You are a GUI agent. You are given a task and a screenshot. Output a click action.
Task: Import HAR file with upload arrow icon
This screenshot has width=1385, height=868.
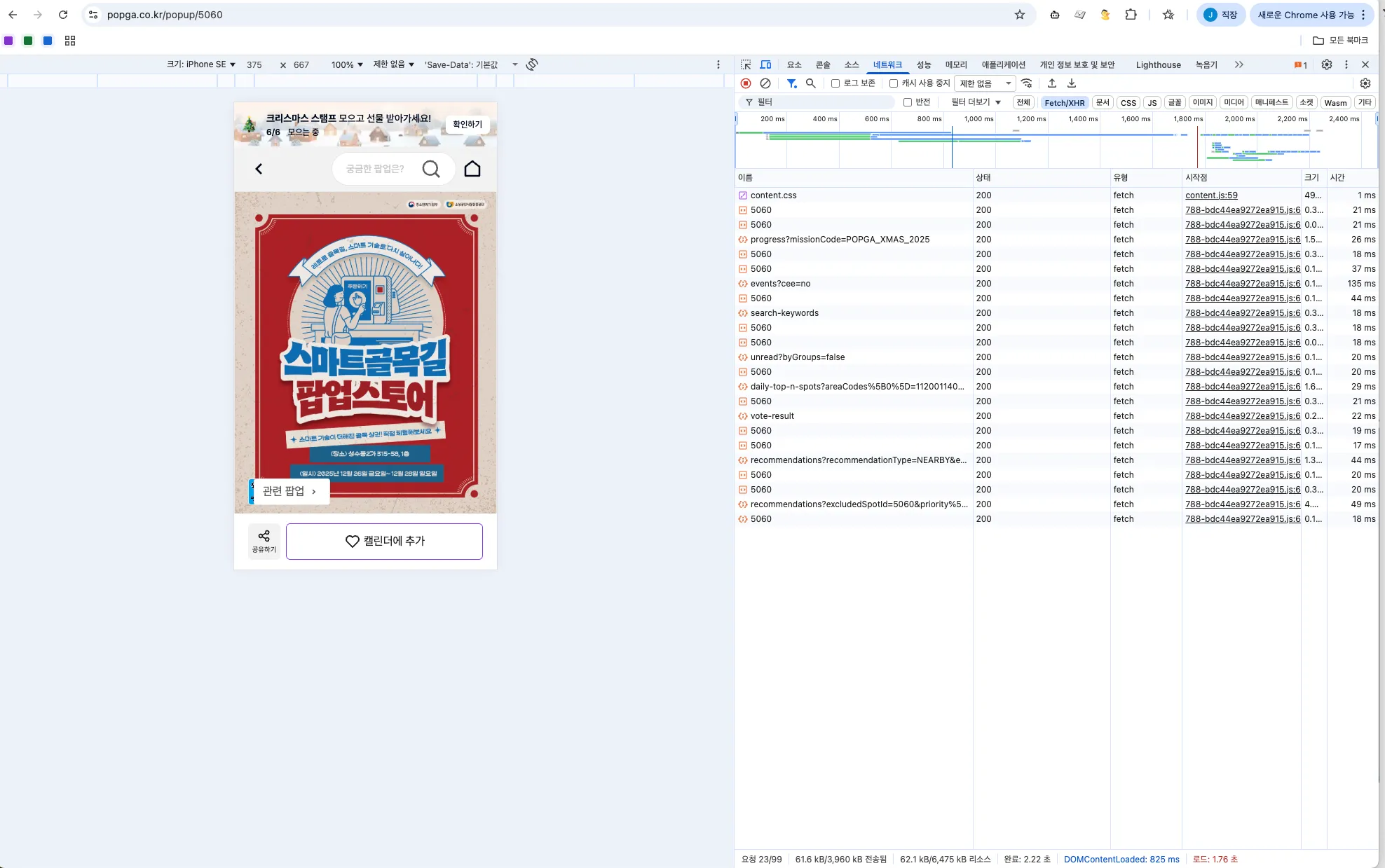click(x=1052, y=83)
